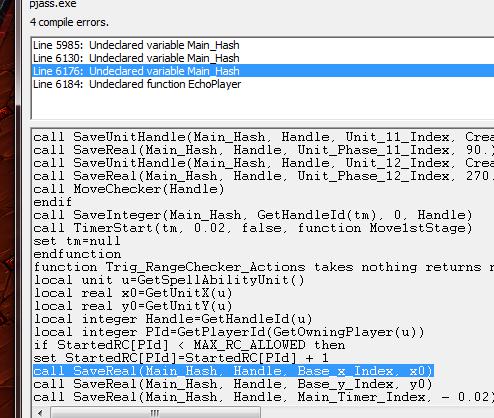Click function Trig_RangeChecker_Actions declaration line
Screen dimensions: 494x418
[x=263, y=267]
